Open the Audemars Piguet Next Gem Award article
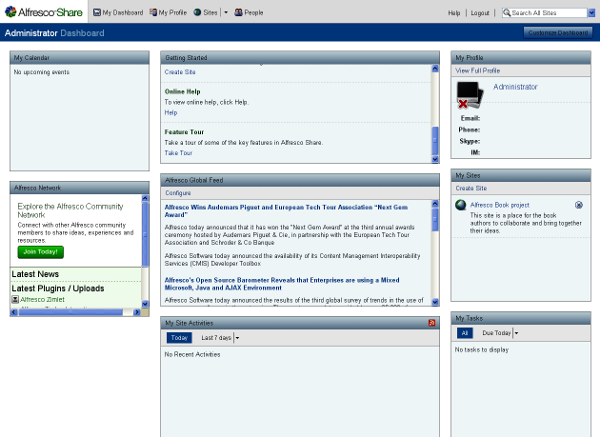 pos(286,211)
